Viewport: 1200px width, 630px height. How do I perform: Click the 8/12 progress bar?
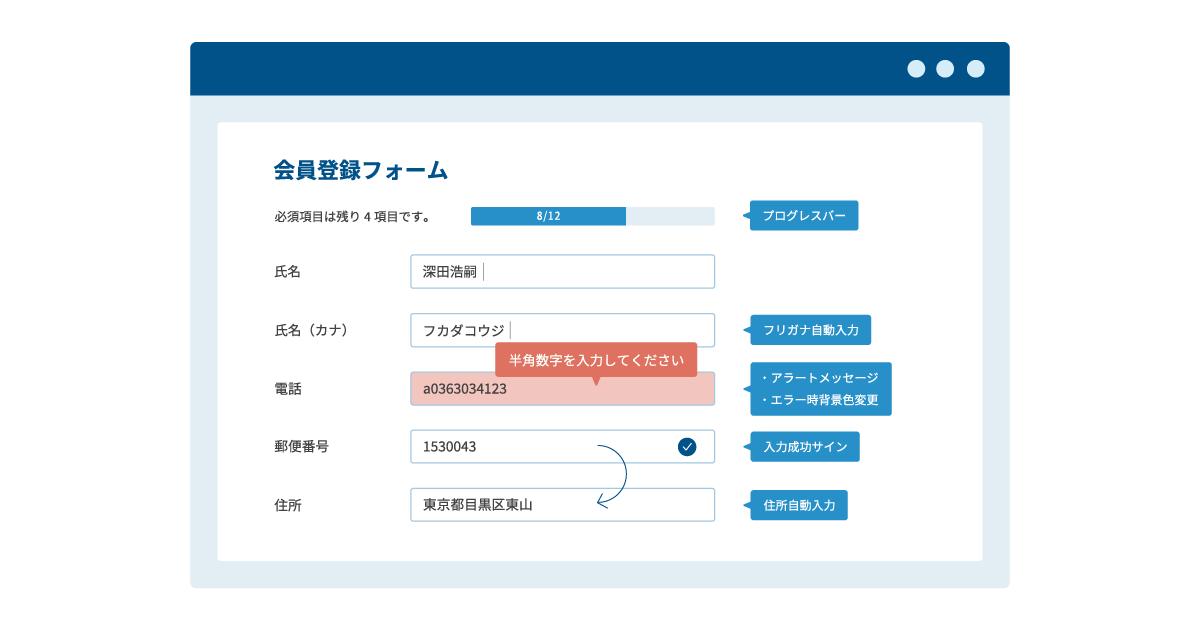[593, 216]
